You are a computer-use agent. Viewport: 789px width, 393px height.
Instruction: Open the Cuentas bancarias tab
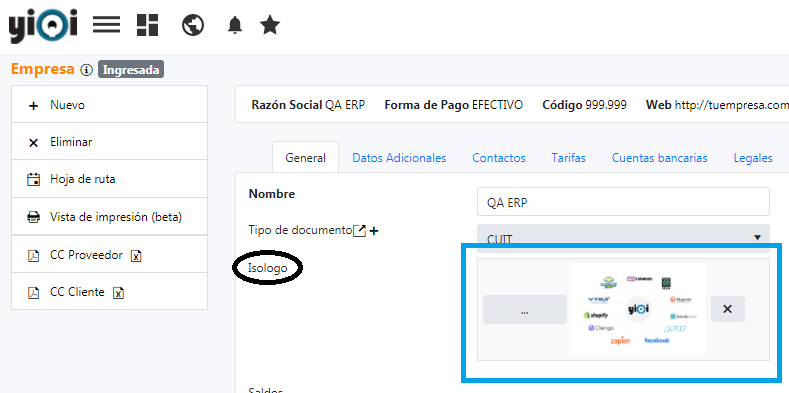point(660,158)
